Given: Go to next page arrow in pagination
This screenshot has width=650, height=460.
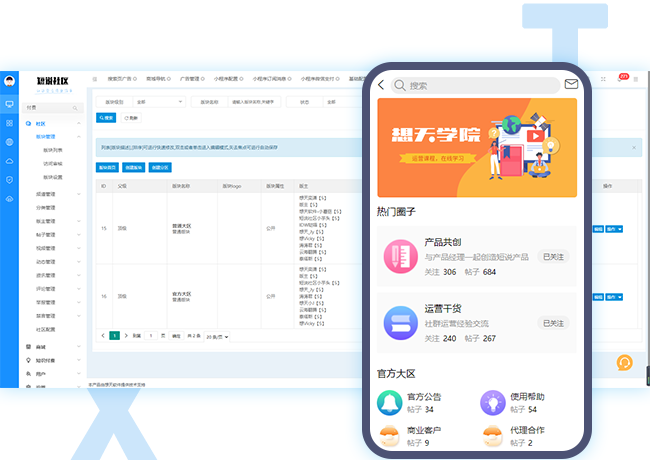Looking at the screenshot, I should click(126, 336).
